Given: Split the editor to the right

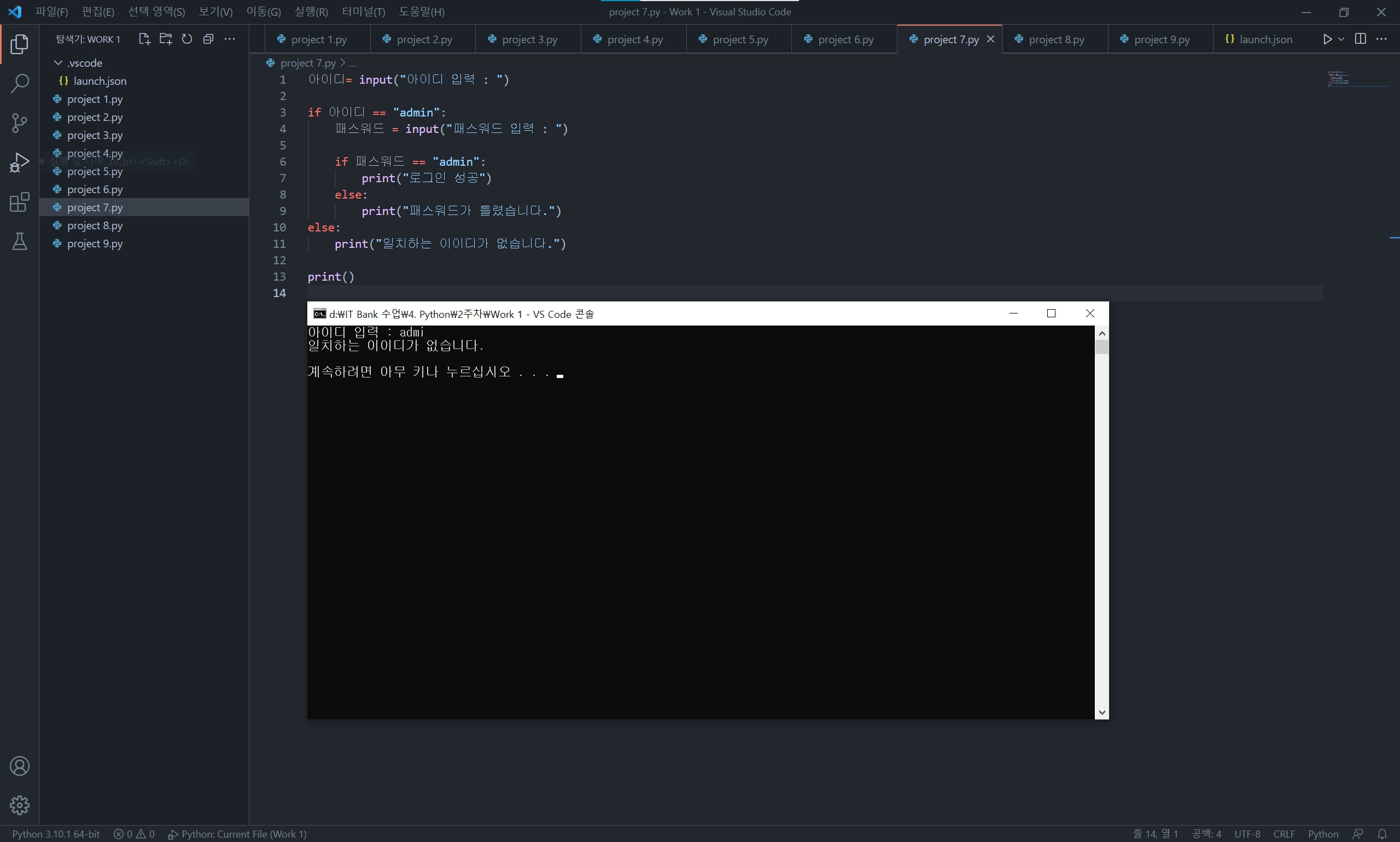Looking at the screenshot, I should pyautogui.click(x=1360, y=39).
